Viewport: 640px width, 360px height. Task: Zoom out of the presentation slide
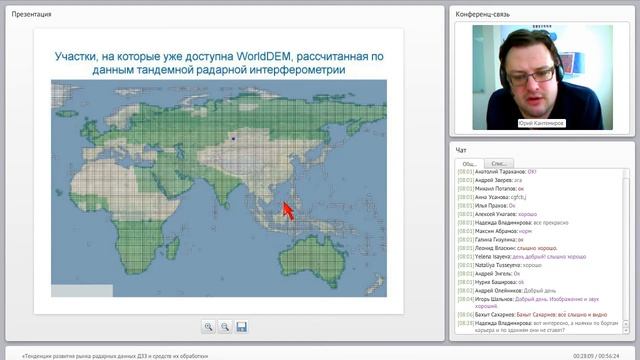tap(225, 327)
